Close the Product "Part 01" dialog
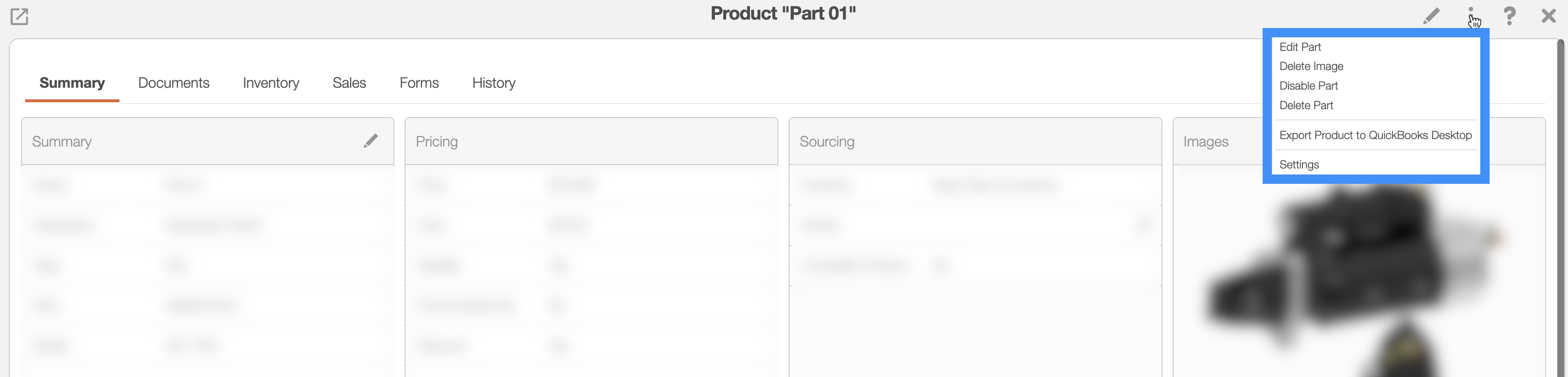The image size is (1568, 377). (1548, 16)
